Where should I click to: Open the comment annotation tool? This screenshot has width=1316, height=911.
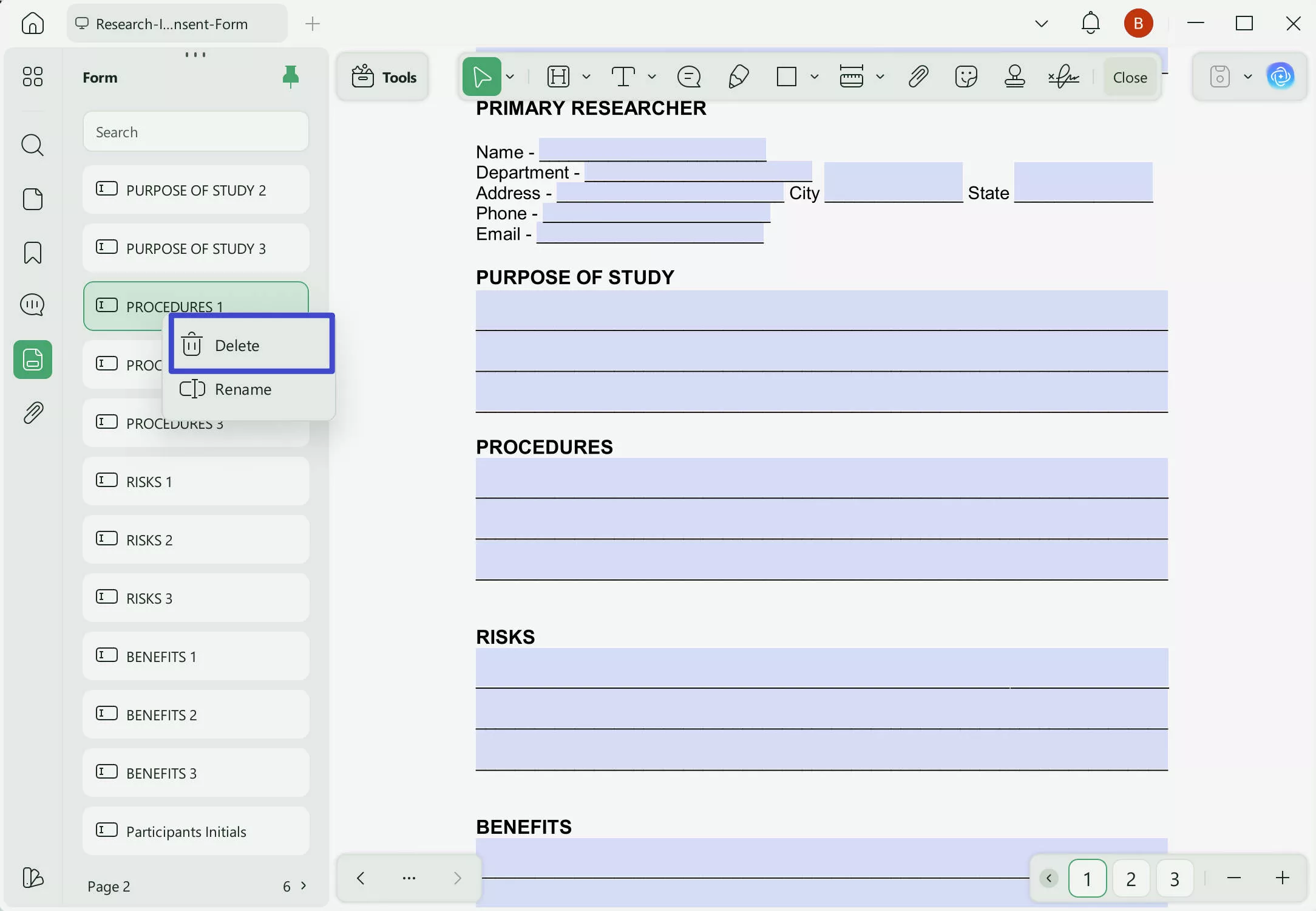[x=688, y=77]
